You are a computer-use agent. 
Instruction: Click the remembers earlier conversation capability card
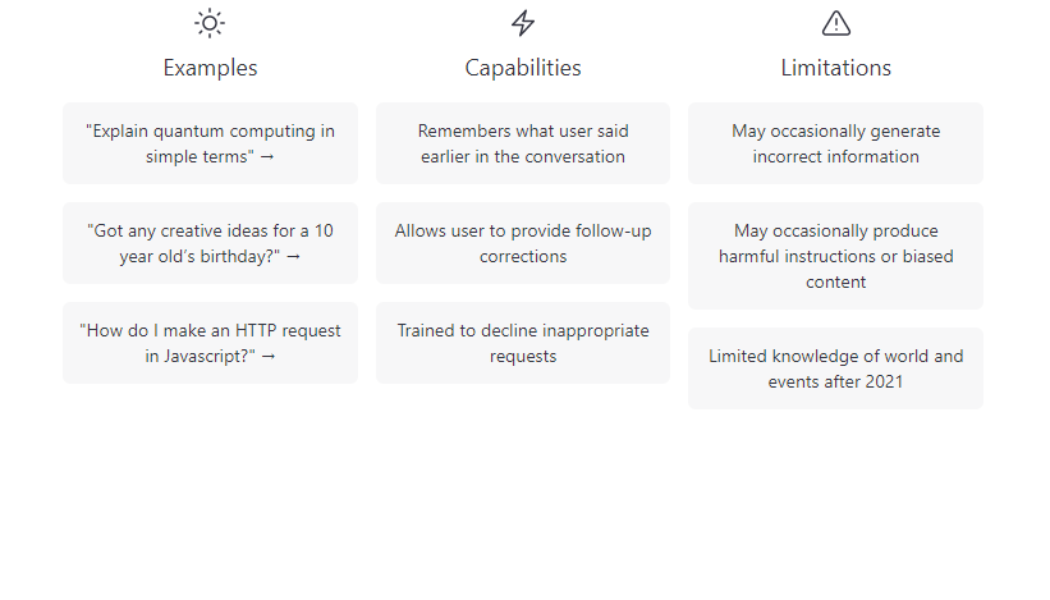[x=522, y=143]
